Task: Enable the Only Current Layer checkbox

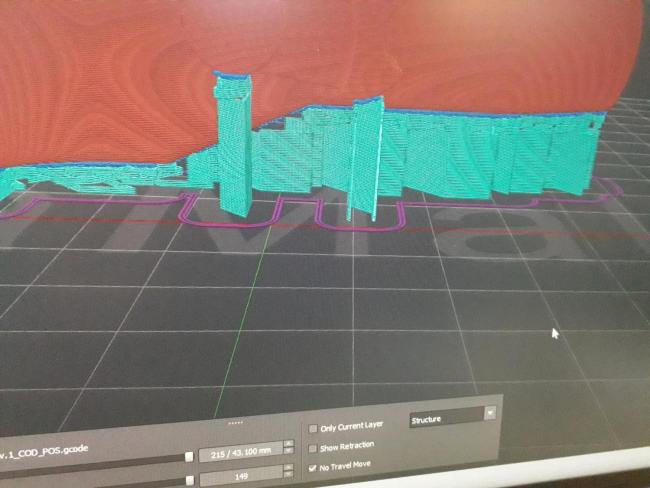Action: click(x=313, y=428)
